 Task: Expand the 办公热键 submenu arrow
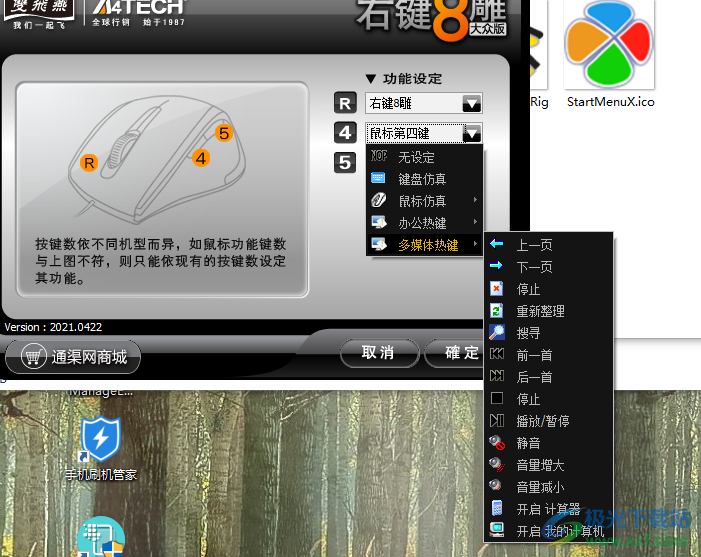coord(475,222)
